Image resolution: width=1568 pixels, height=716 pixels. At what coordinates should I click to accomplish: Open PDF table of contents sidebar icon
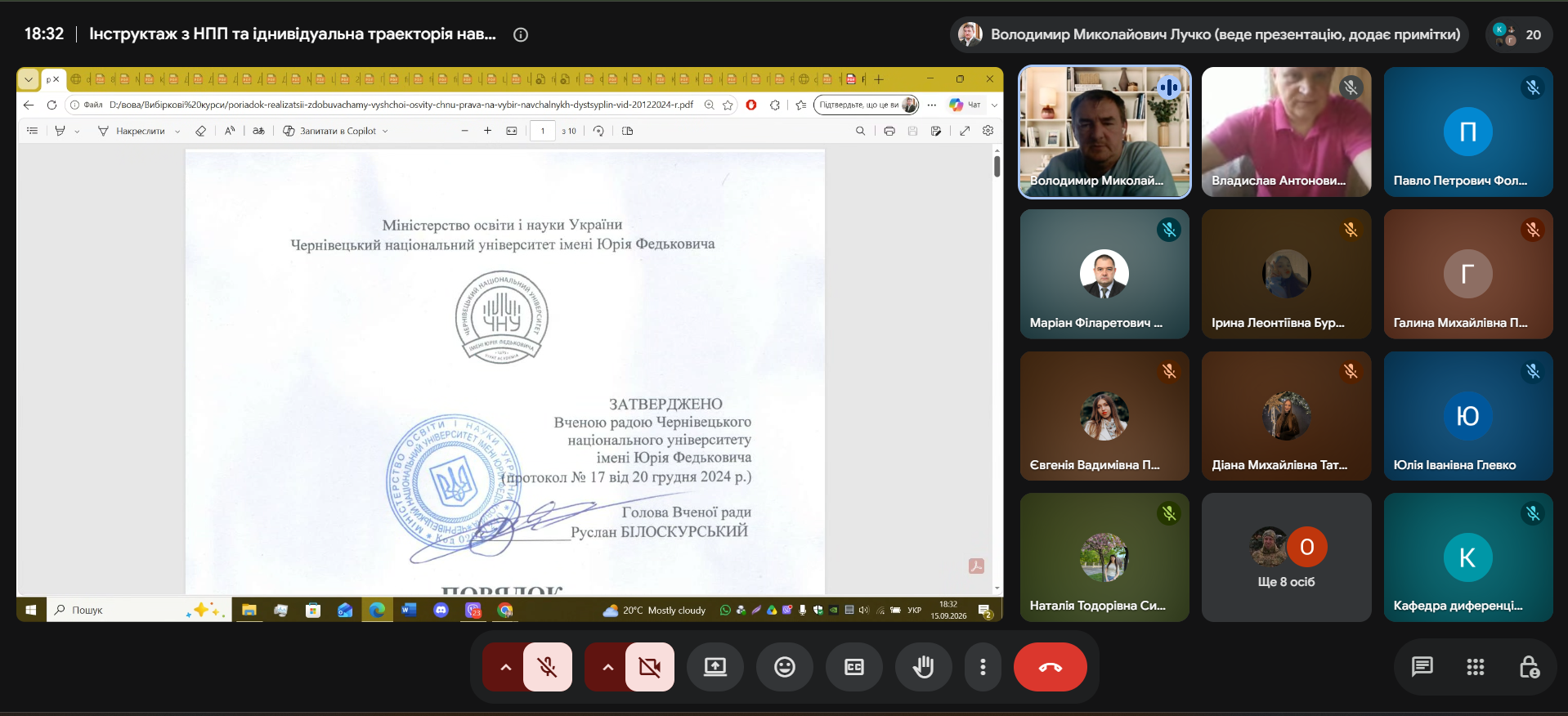pyautogui.click(x=32, y=131)
